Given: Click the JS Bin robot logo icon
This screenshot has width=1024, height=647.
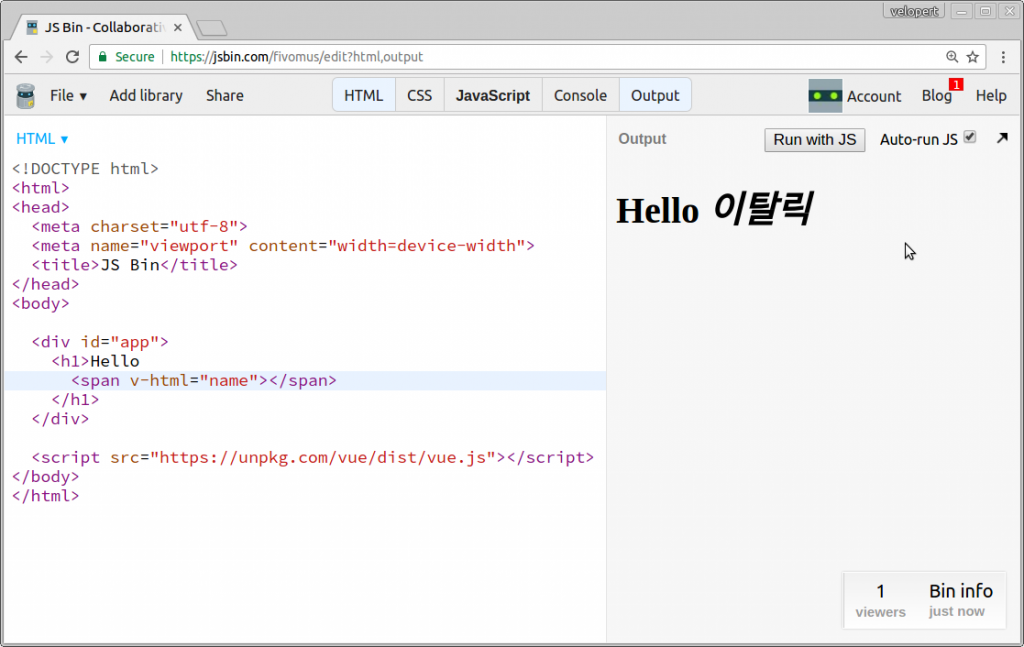Looking at the screenshot, I should click(x=25, y=95).
